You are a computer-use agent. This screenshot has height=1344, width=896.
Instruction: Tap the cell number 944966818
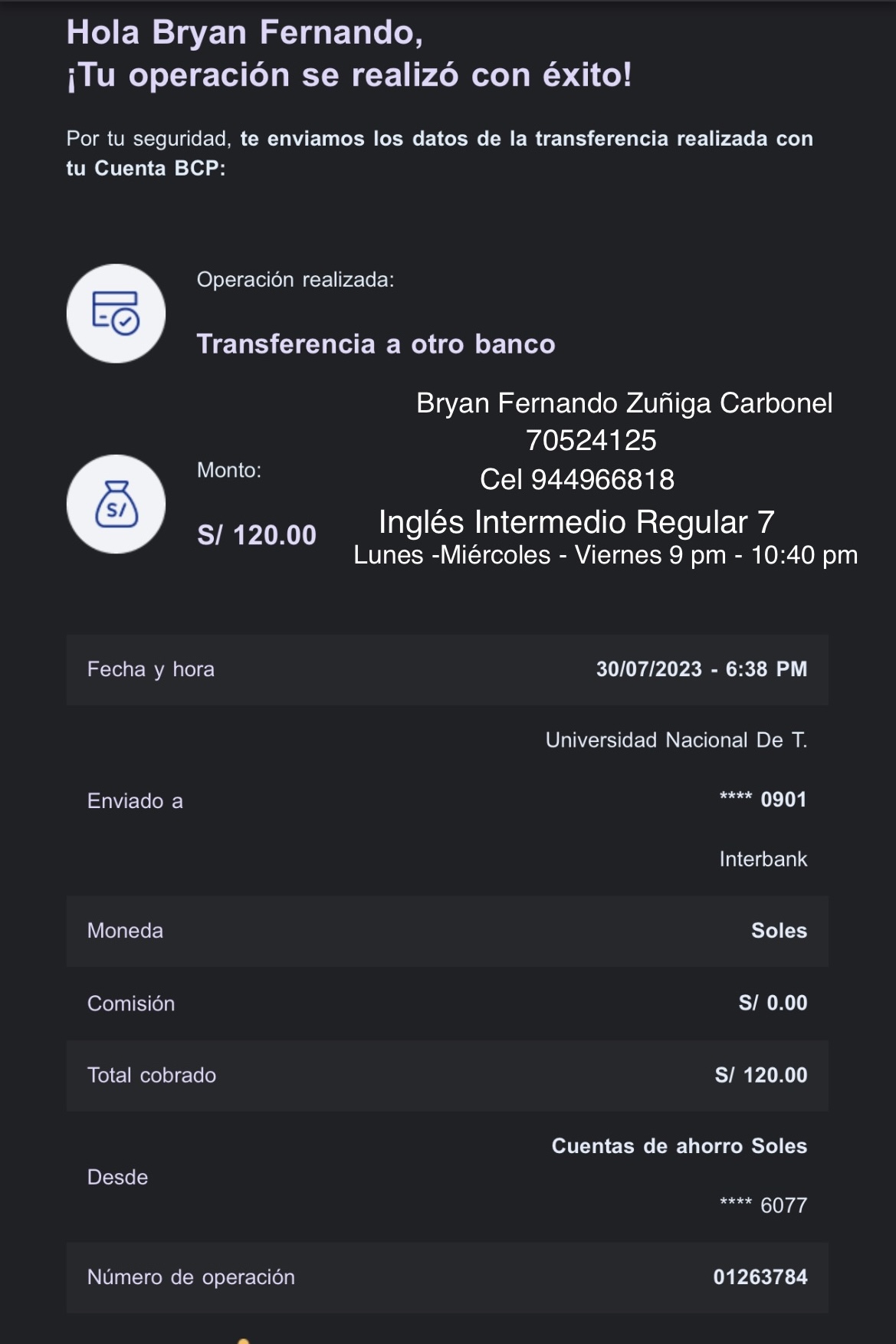(x=577, y=480)
